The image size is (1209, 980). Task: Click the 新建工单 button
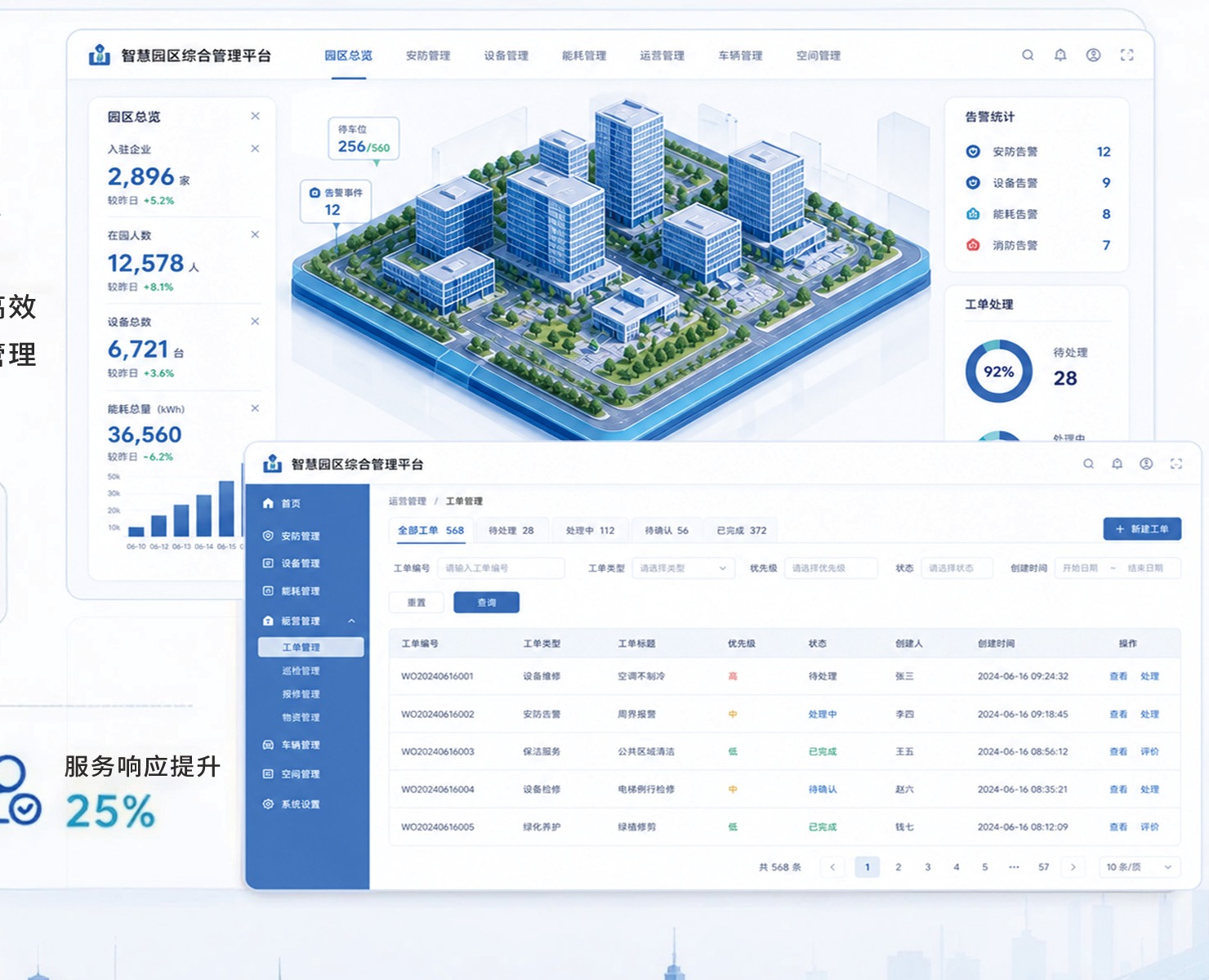tap(1142, 529)
